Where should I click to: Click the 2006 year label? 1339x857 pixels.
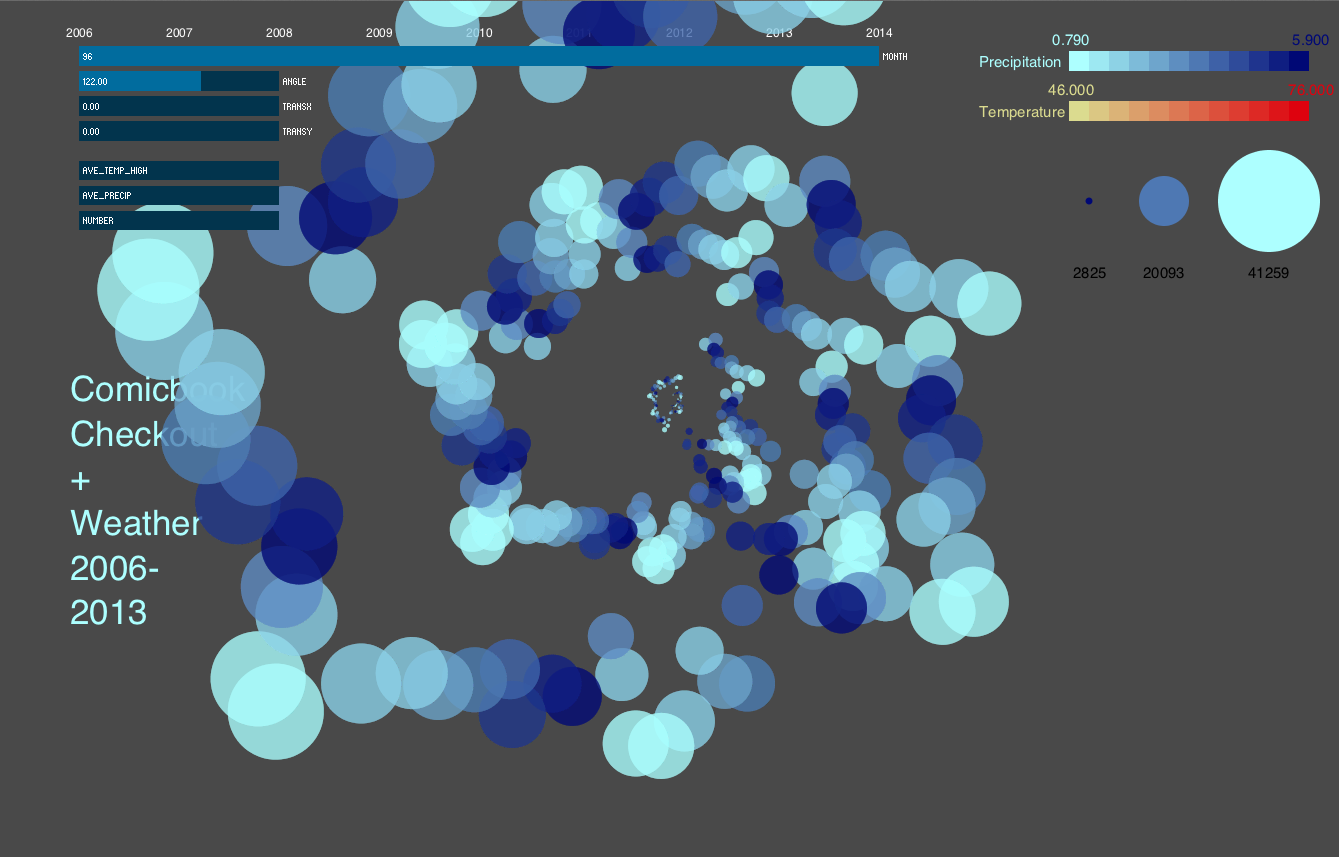(x=79, y=33)
